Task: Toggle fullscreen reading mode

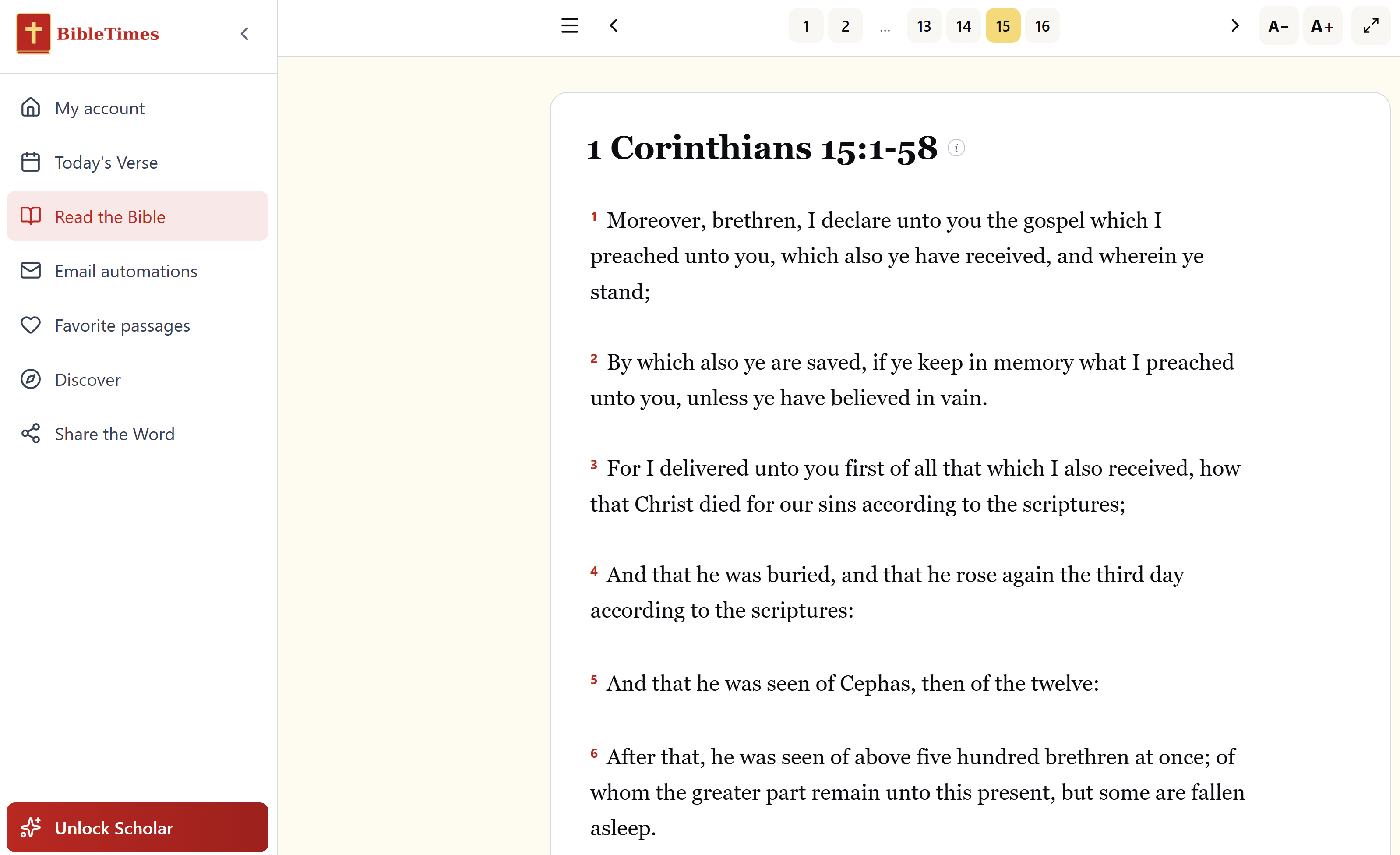Action: coord(1371,25)
